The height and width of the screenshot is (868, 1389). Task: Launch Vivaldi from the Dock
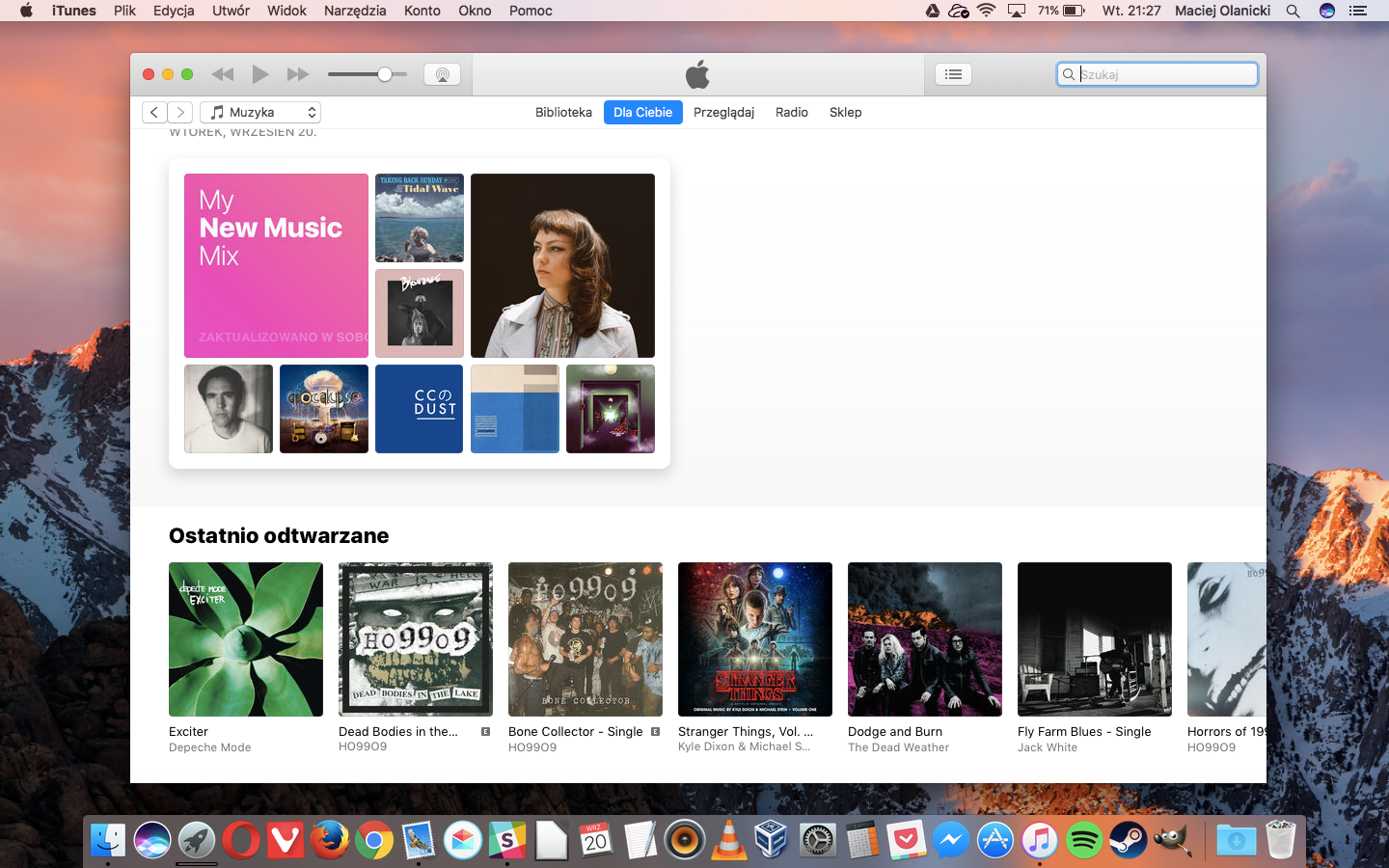[x=286, y=841]
